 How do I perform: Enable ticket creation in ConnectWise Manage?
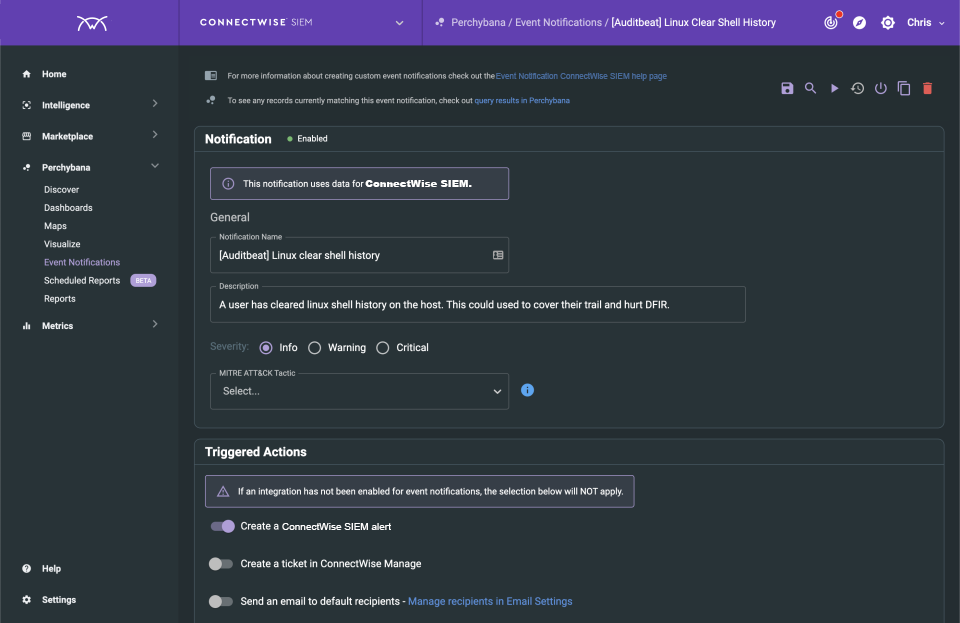click(x=221, y=563)
